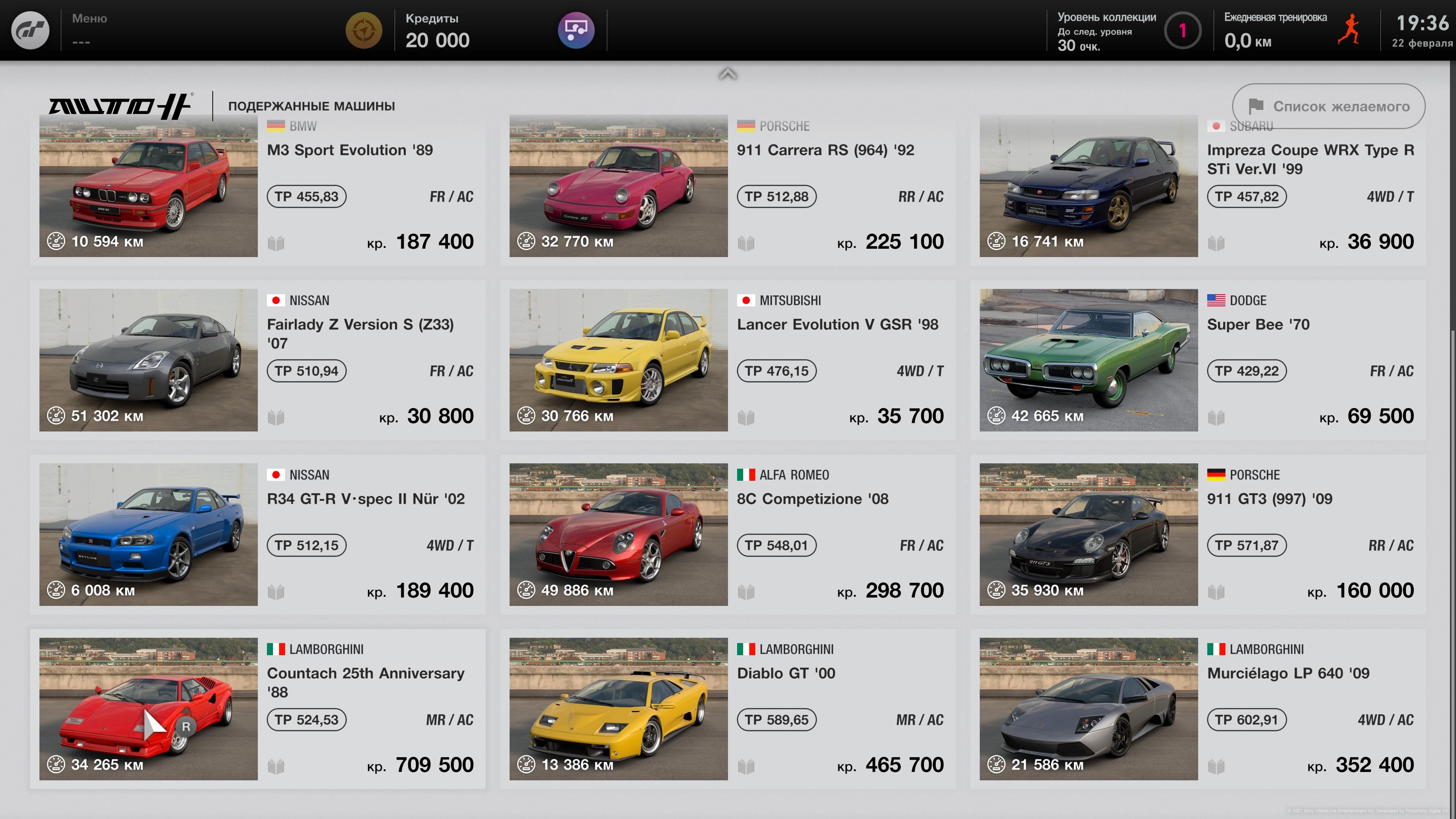Click odometer icon next to 10 594 км
Screen dimensions: 1456x819
(x=56, y=241)
